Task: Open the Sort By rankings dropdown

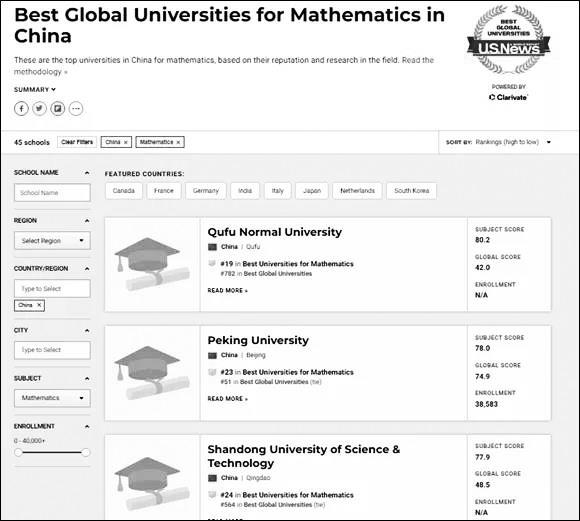Action: tap(498, 142)
